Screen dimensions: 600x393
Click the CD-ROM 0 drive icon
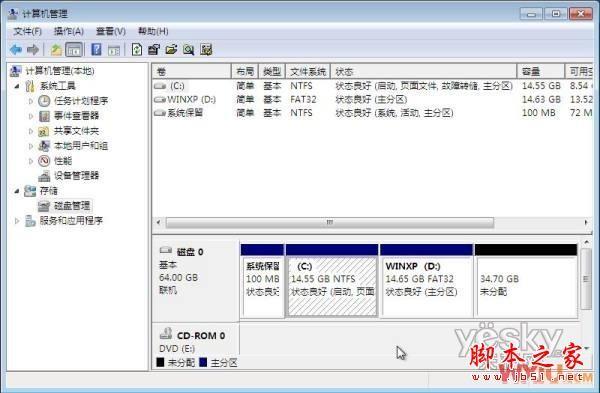[166, 334]
